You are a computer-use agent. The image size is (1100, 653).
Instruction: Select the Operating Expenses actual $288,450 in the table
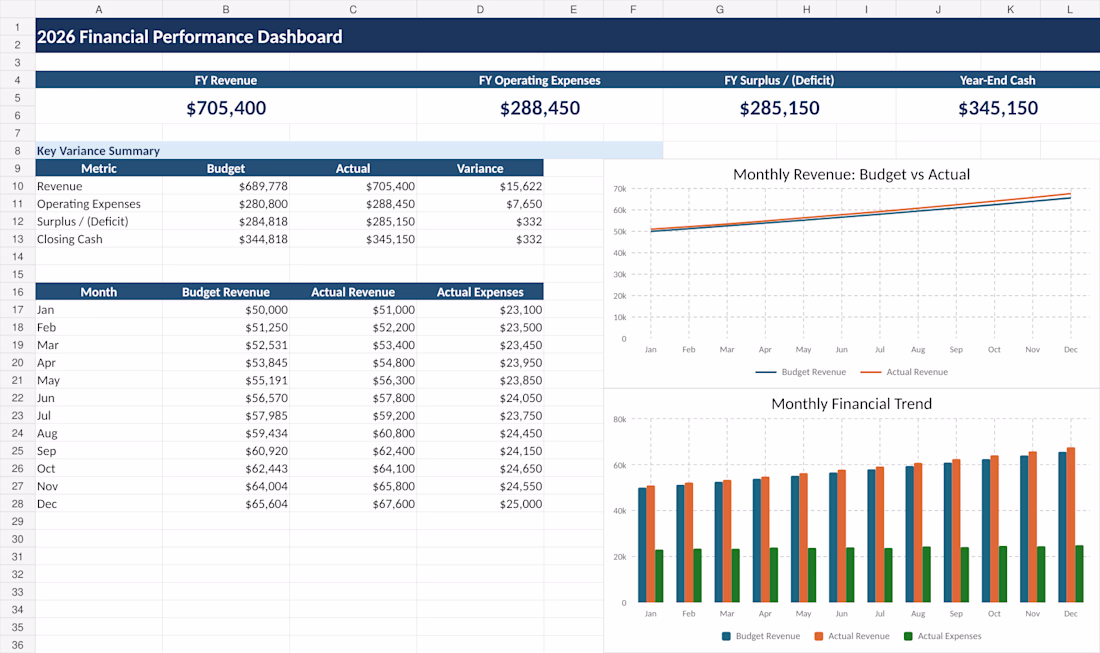tap(353, 203)
